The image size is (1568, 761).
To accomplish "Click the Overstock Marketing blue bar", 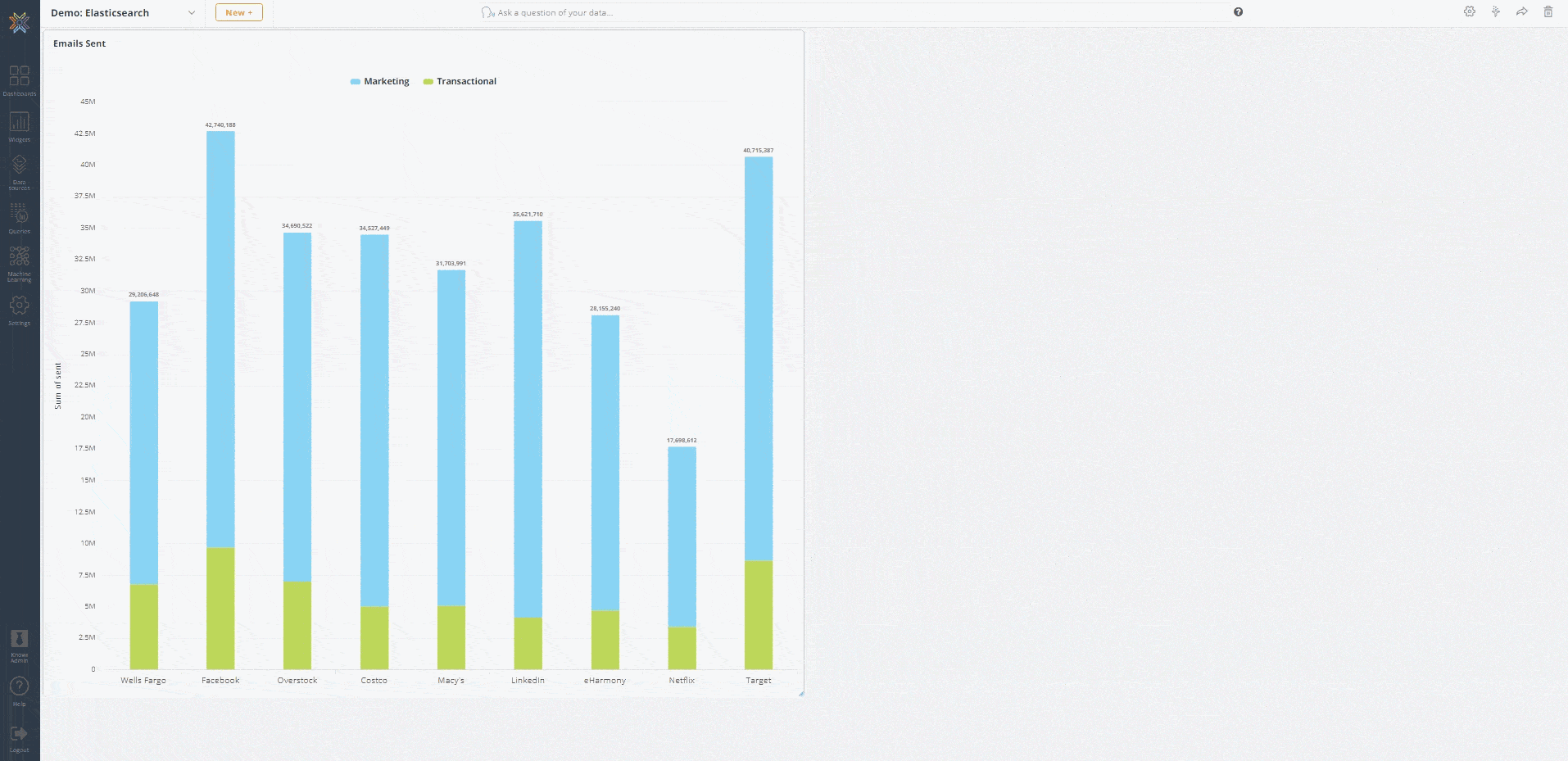I will coord(297,407).
